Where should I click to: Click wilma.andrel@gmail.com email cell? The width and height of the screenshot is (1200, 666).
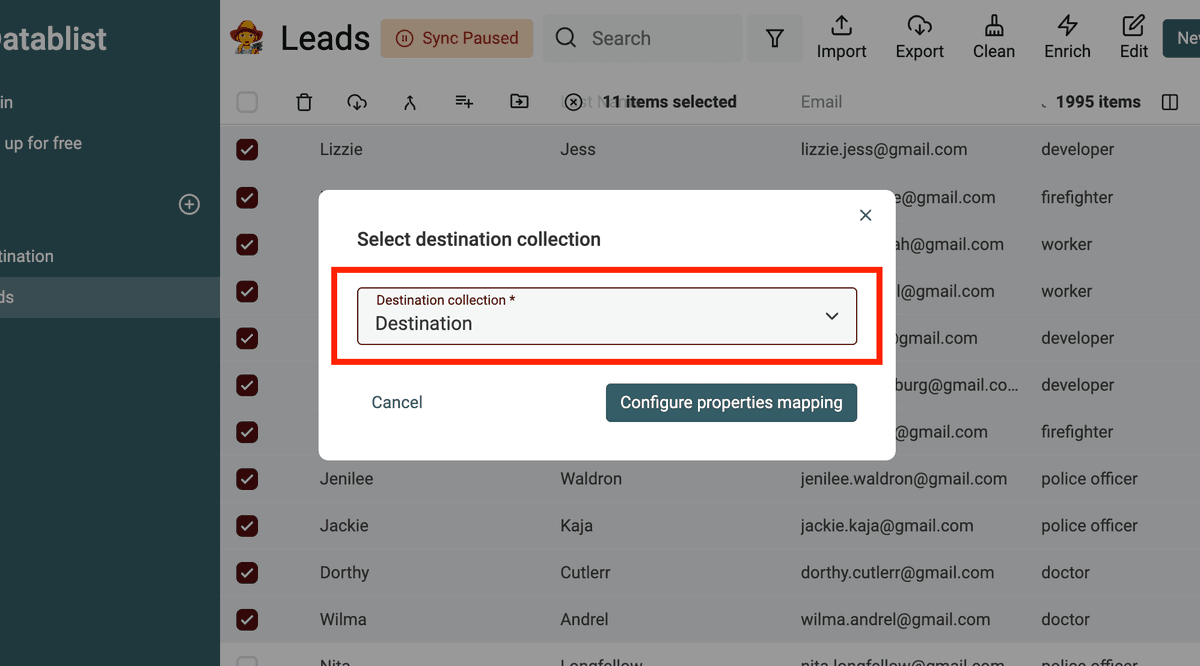(896, 619)
